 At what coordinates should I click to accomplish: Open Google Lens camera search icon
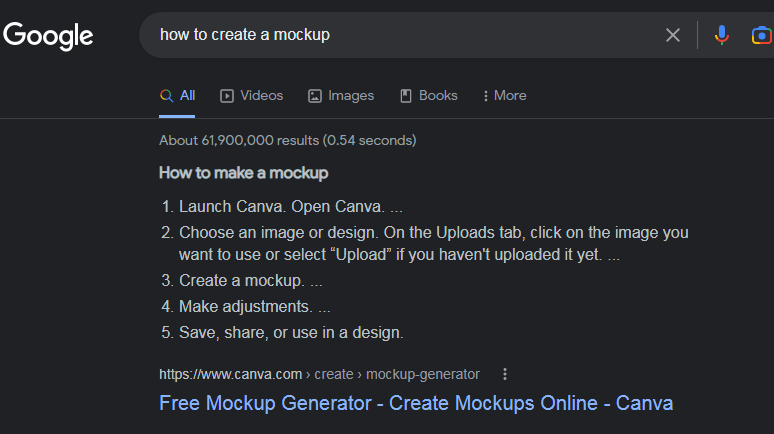click(x=762, y=36)
